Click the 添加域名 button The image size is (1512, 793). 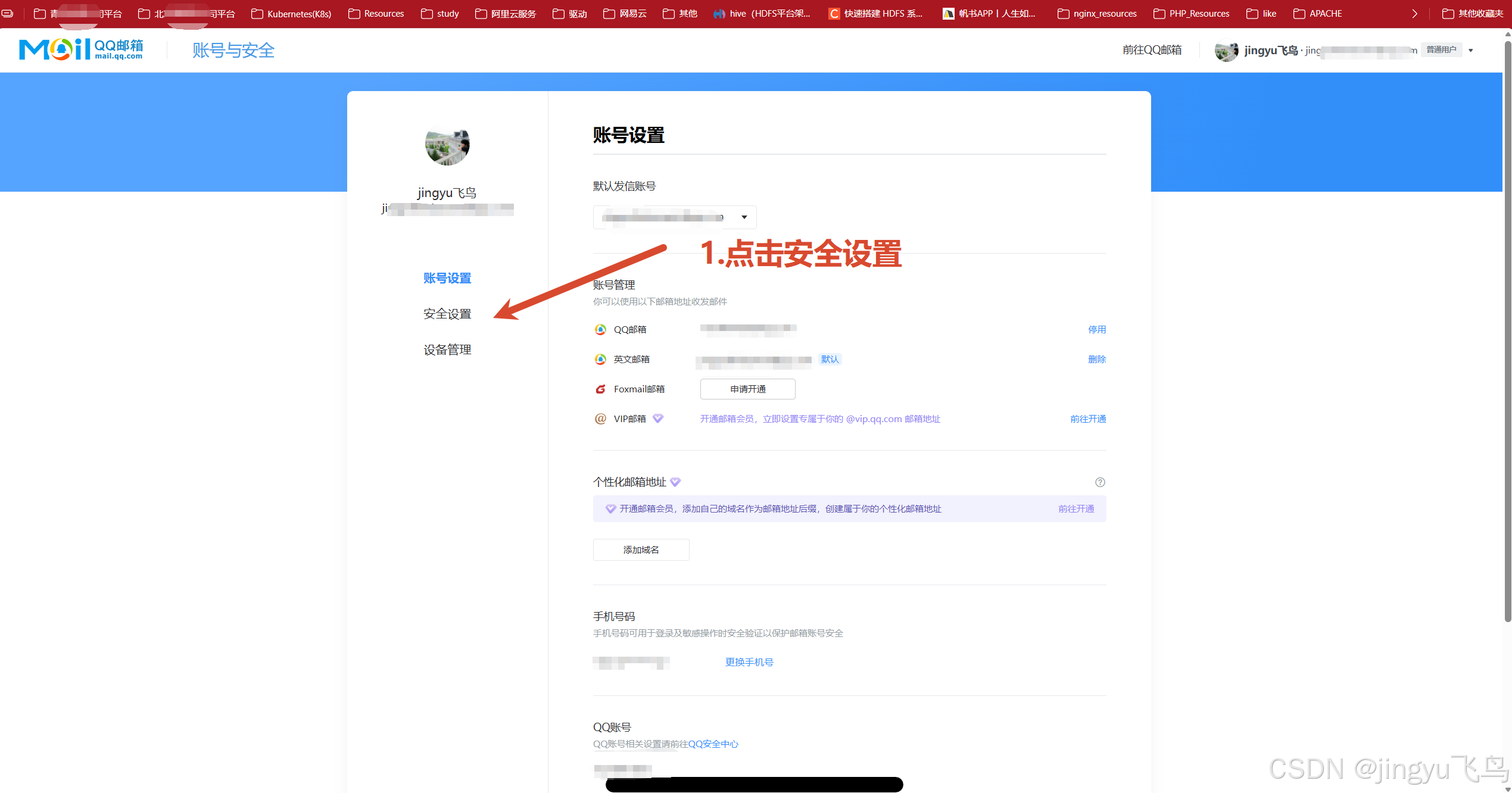(x=641, y=550)
